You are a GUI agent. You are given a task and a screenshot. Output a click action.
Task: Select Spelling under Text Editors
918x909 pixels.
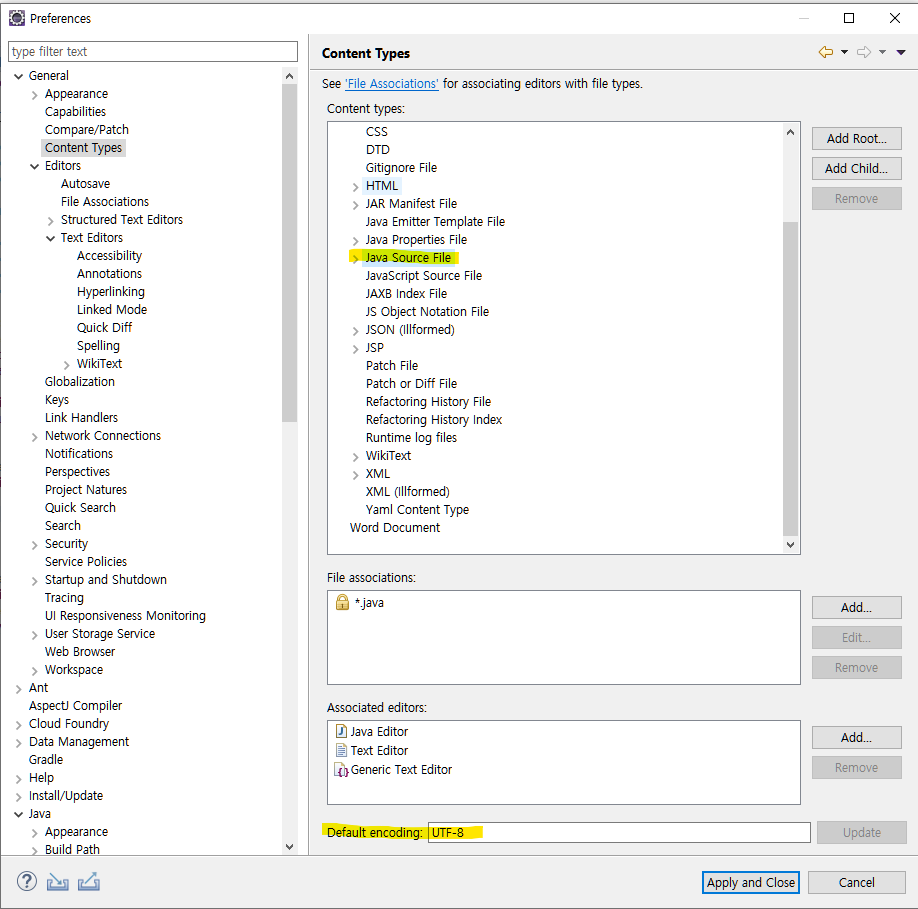click(x=98, y=345)
